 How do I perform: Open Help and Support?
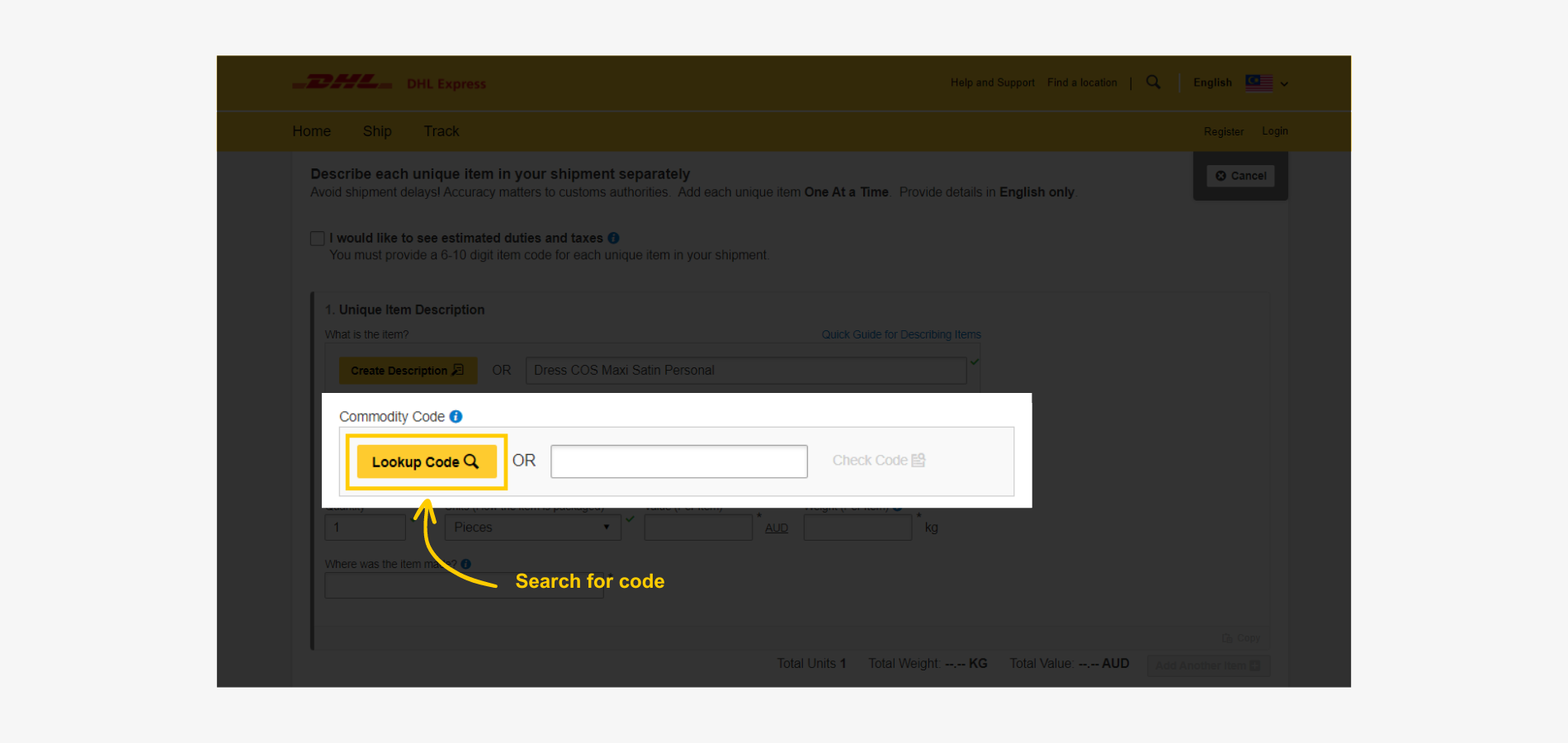992,83
